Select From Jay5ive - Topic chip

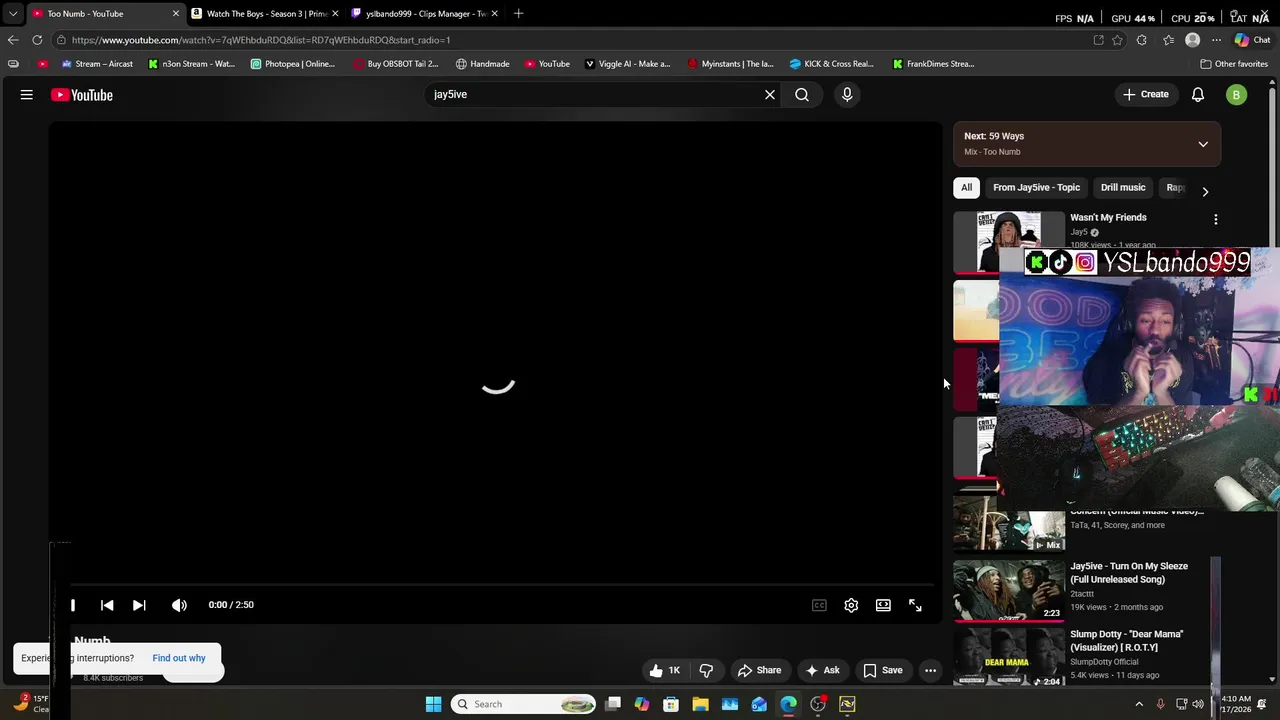click(x=1036, y=187)
